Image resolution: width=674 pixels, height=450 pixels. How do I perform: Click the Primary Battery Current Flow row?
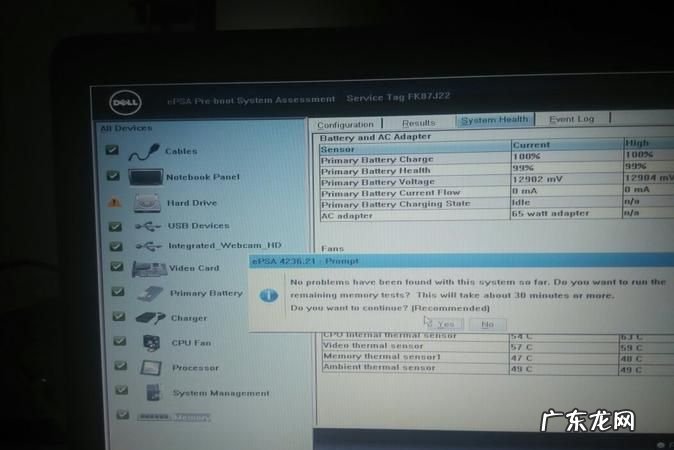(497, 192)
